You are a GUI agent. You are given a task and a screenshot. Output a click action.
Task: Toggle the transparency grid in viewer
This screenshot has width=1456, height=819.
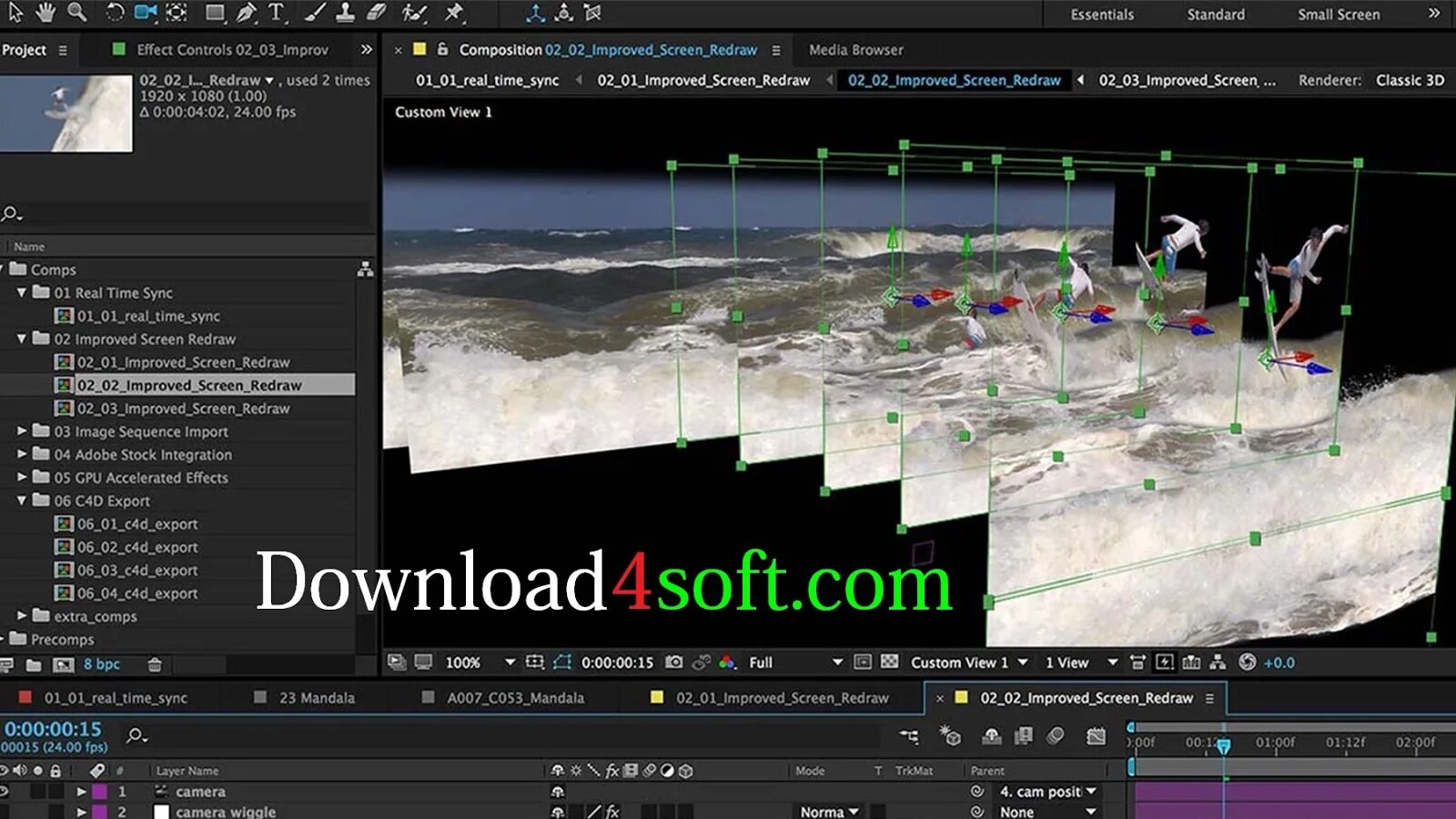coord(890,662)
